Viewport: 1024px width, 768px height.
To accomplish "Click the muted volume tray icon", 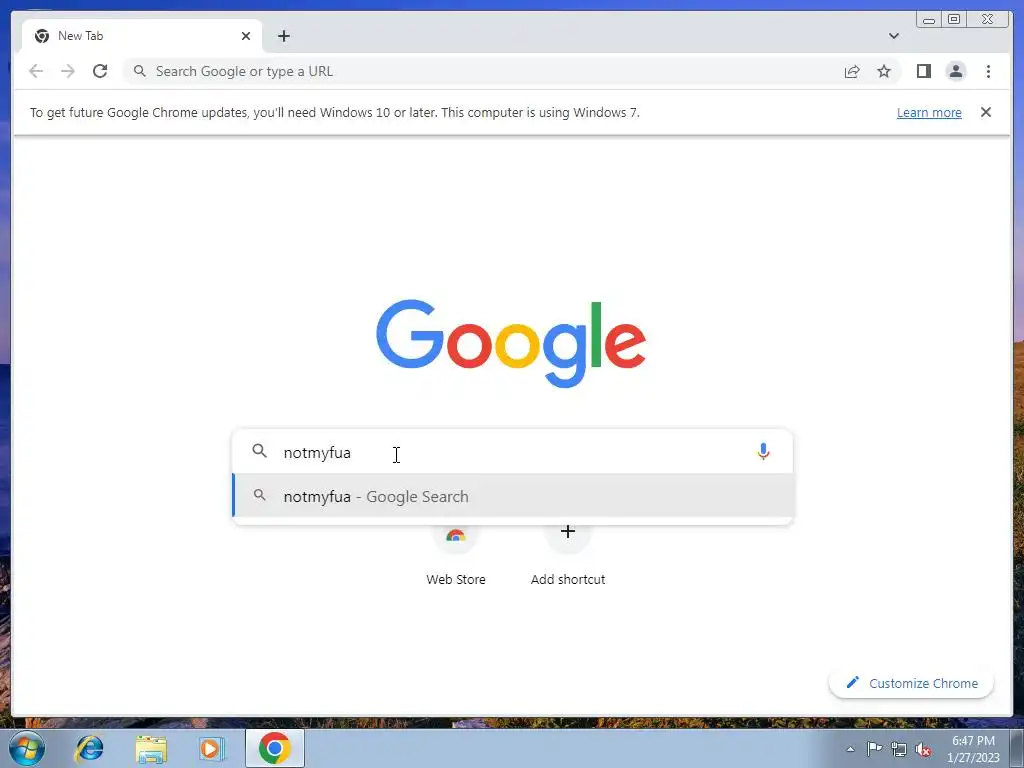I will coord(923,749).
